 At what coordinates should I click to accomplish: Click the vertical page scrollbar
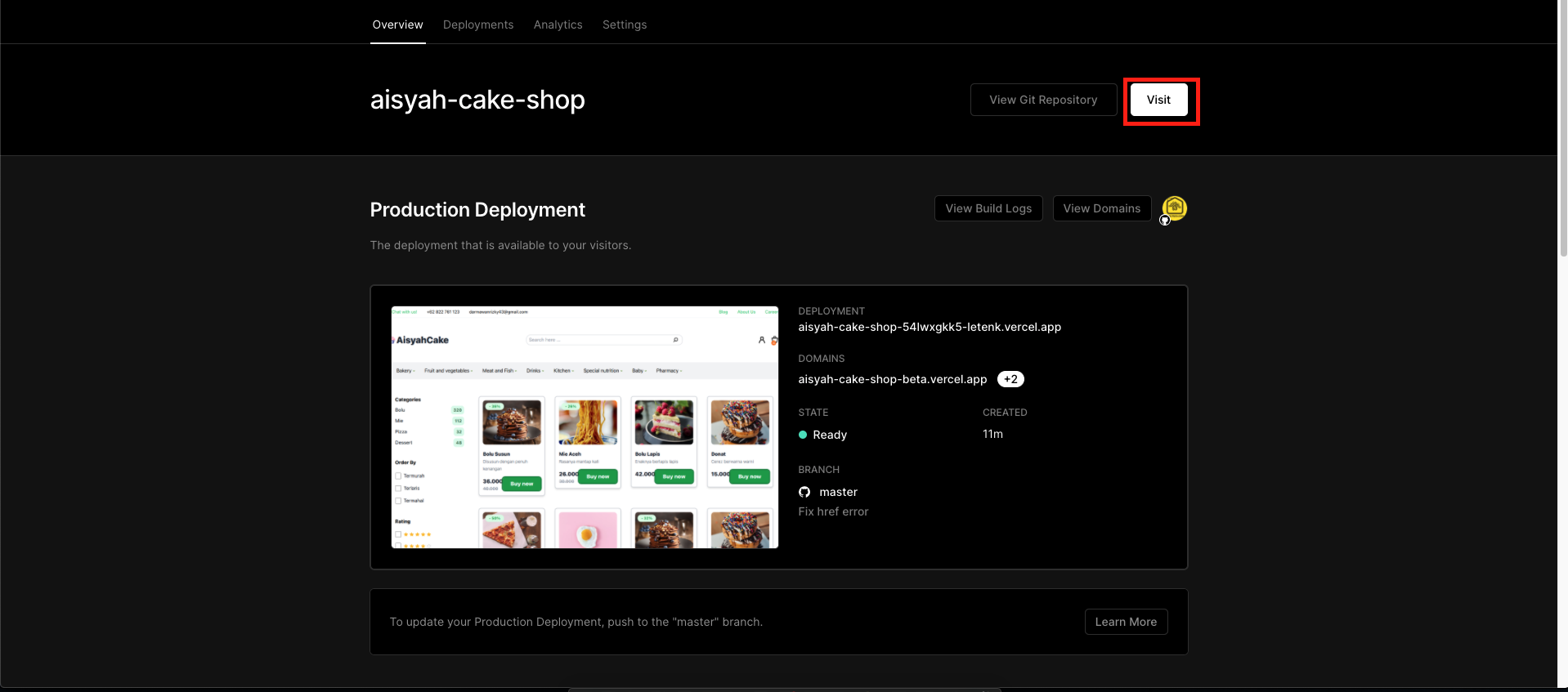(1562, 131)
